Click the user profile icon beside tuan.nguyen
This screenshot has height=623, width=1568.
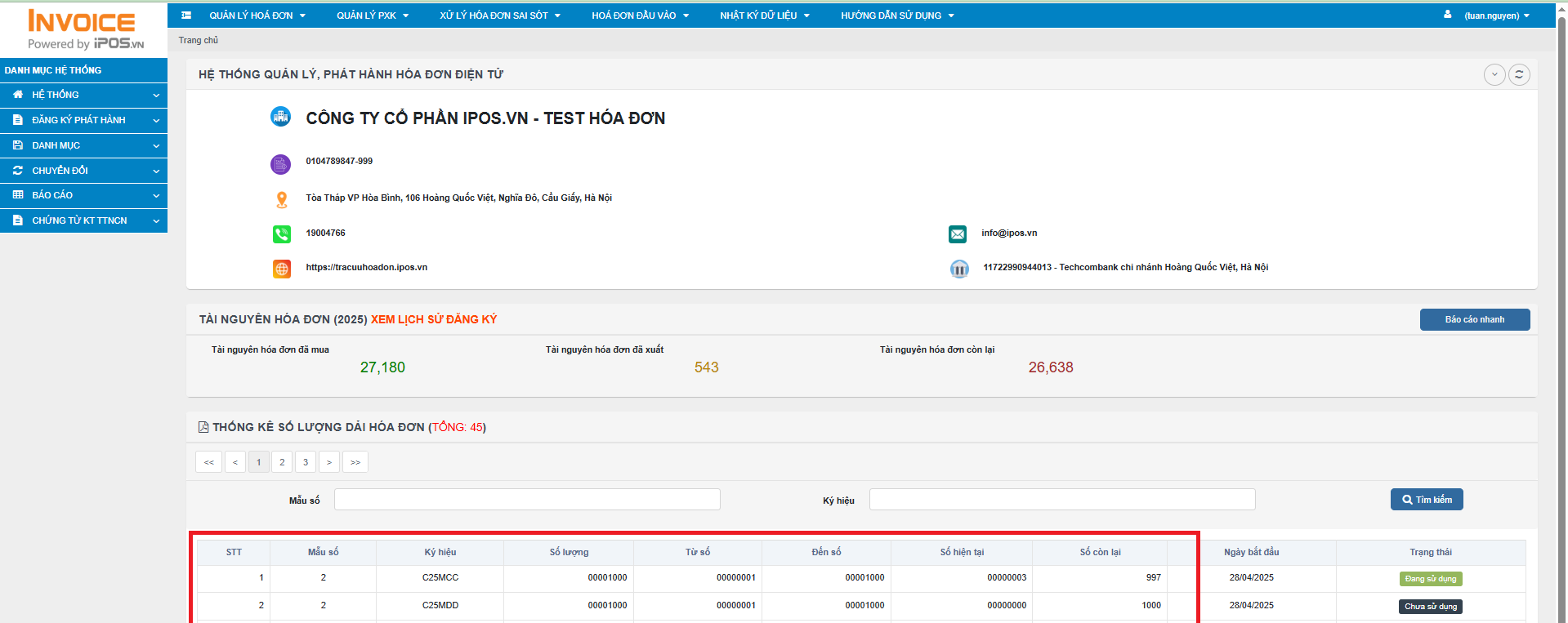pyautogui.click(x=1448, y=15)
